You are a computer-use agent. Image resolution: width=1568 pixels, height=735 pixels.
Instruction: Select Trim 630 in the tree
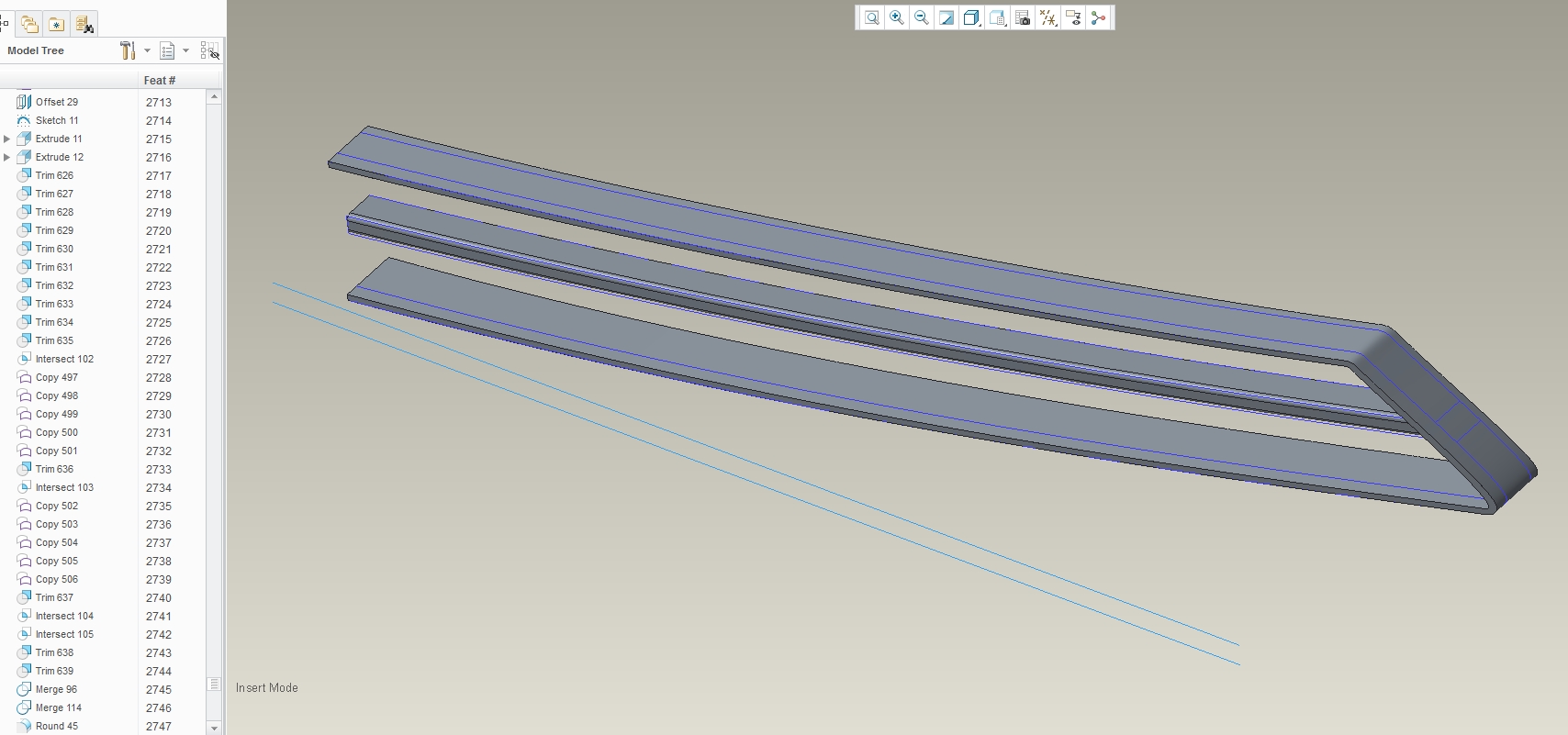click(54, 249)
